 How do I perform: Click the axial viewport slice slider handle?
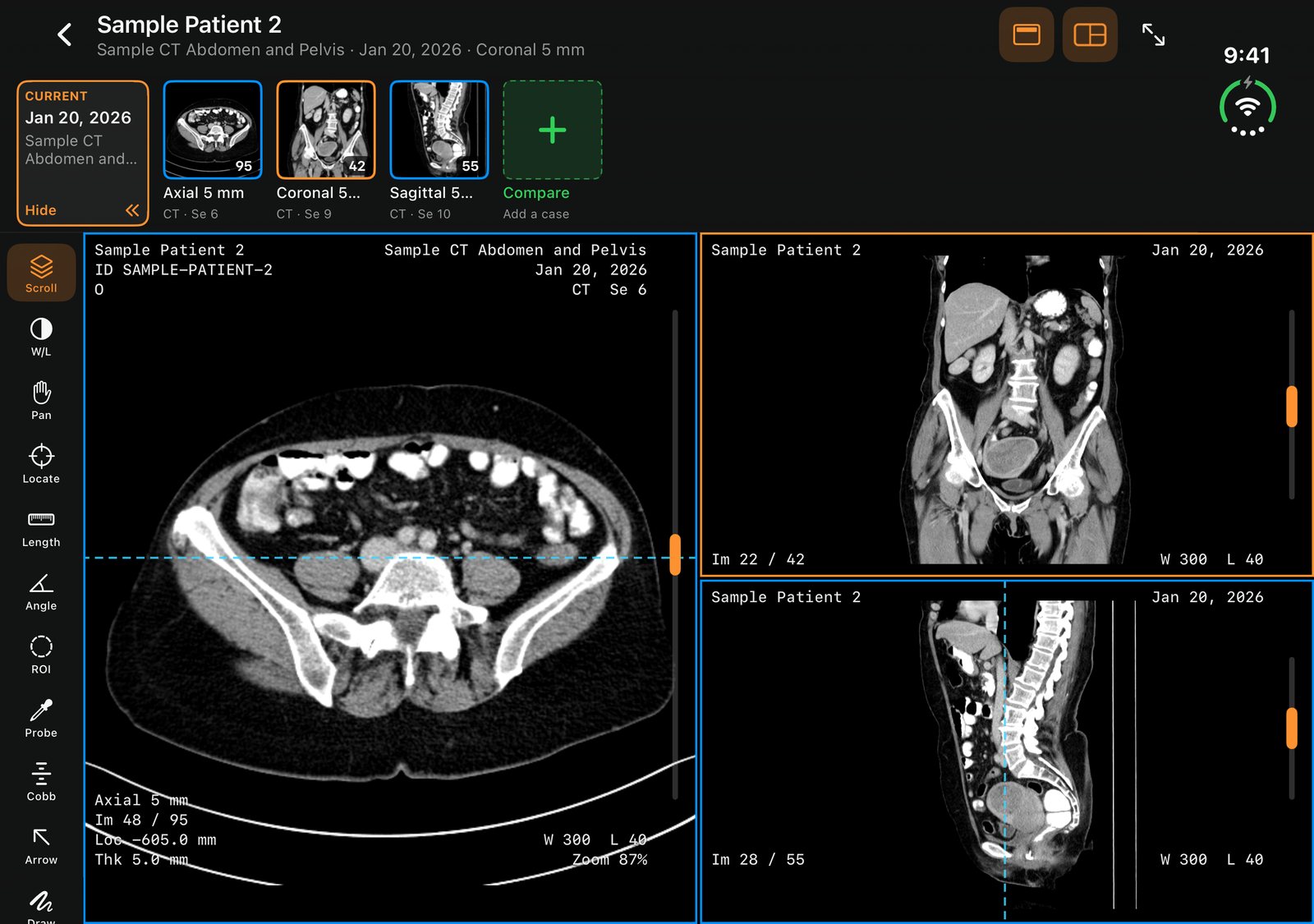675,555
